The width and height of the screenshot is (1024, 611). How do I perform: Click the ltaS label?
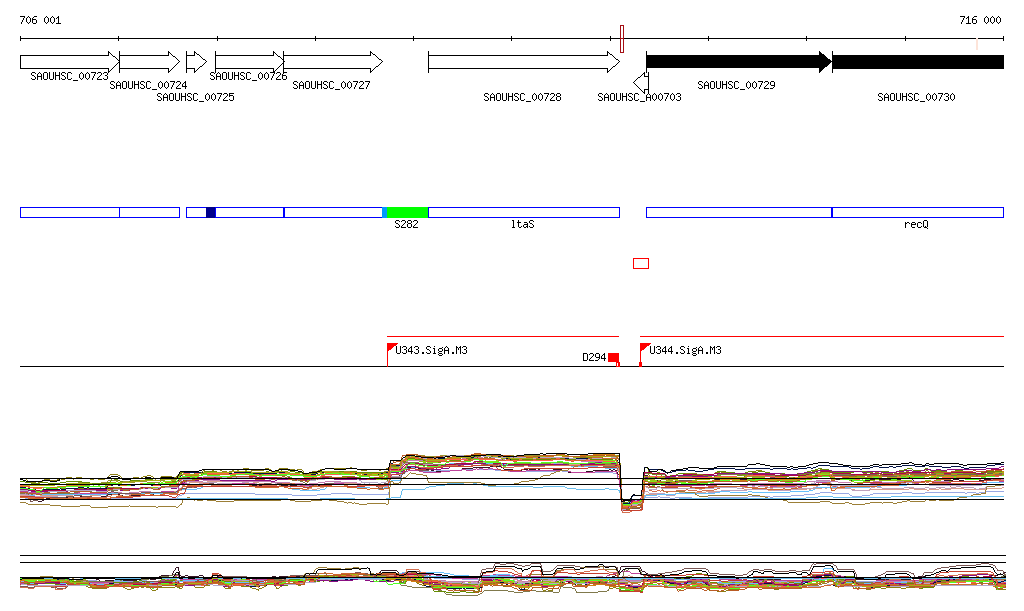pyautogui.click(x=522, y=225)
